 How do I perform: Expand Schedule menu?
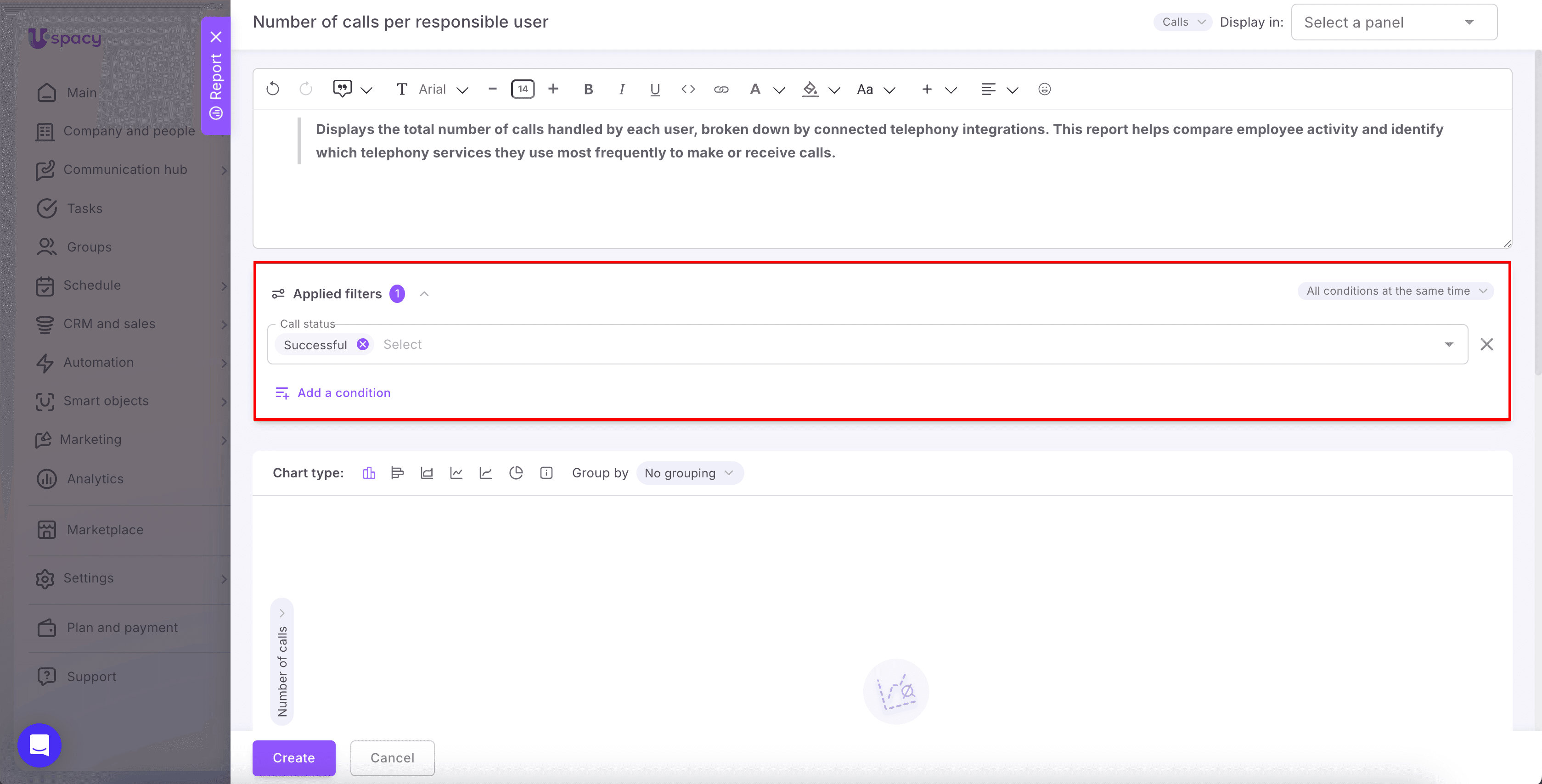click(x=224, y=286)
